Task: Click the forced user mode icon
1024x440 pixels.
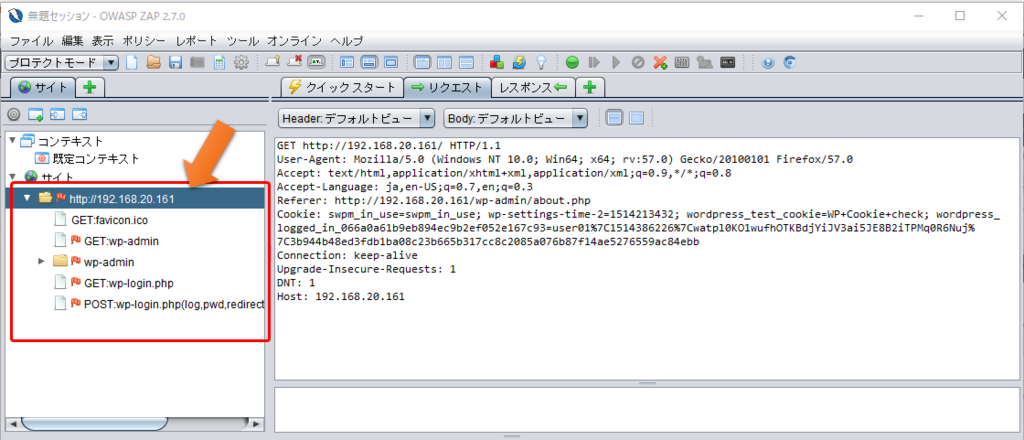Action: (705, 63)
